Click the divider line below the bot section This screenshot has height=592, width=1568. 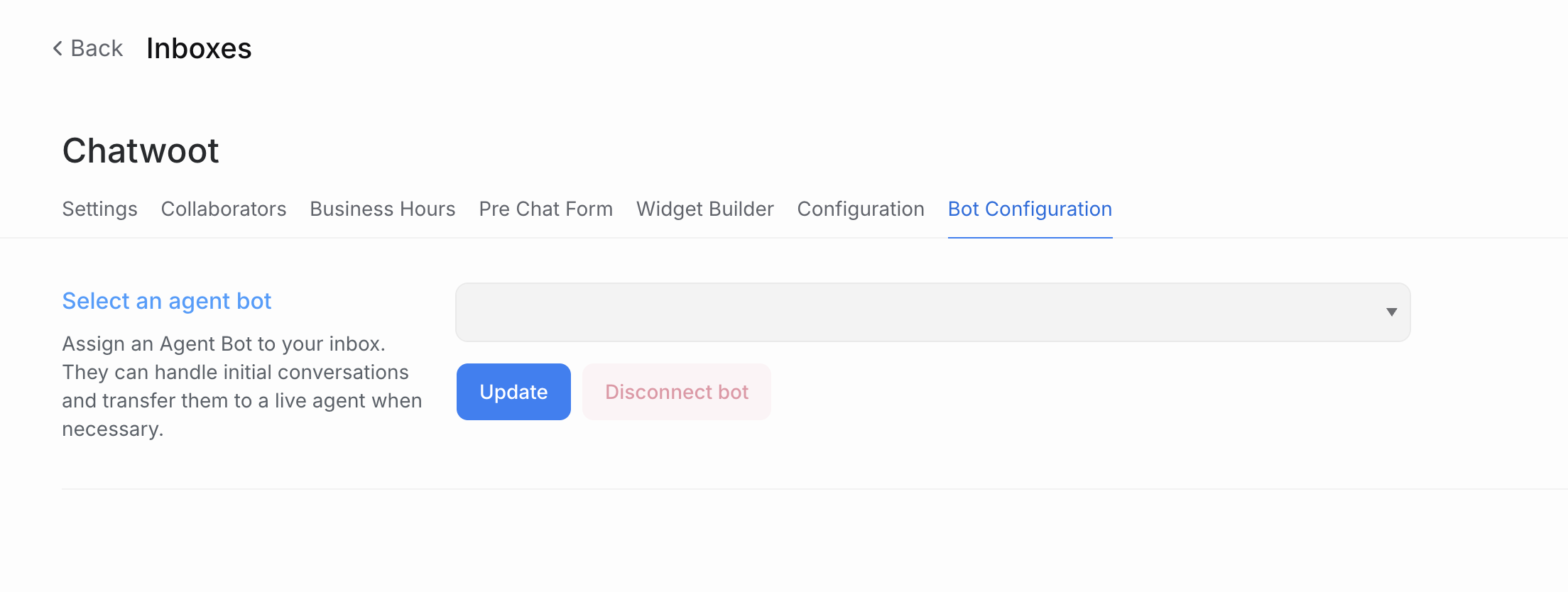tap(815, 489)
